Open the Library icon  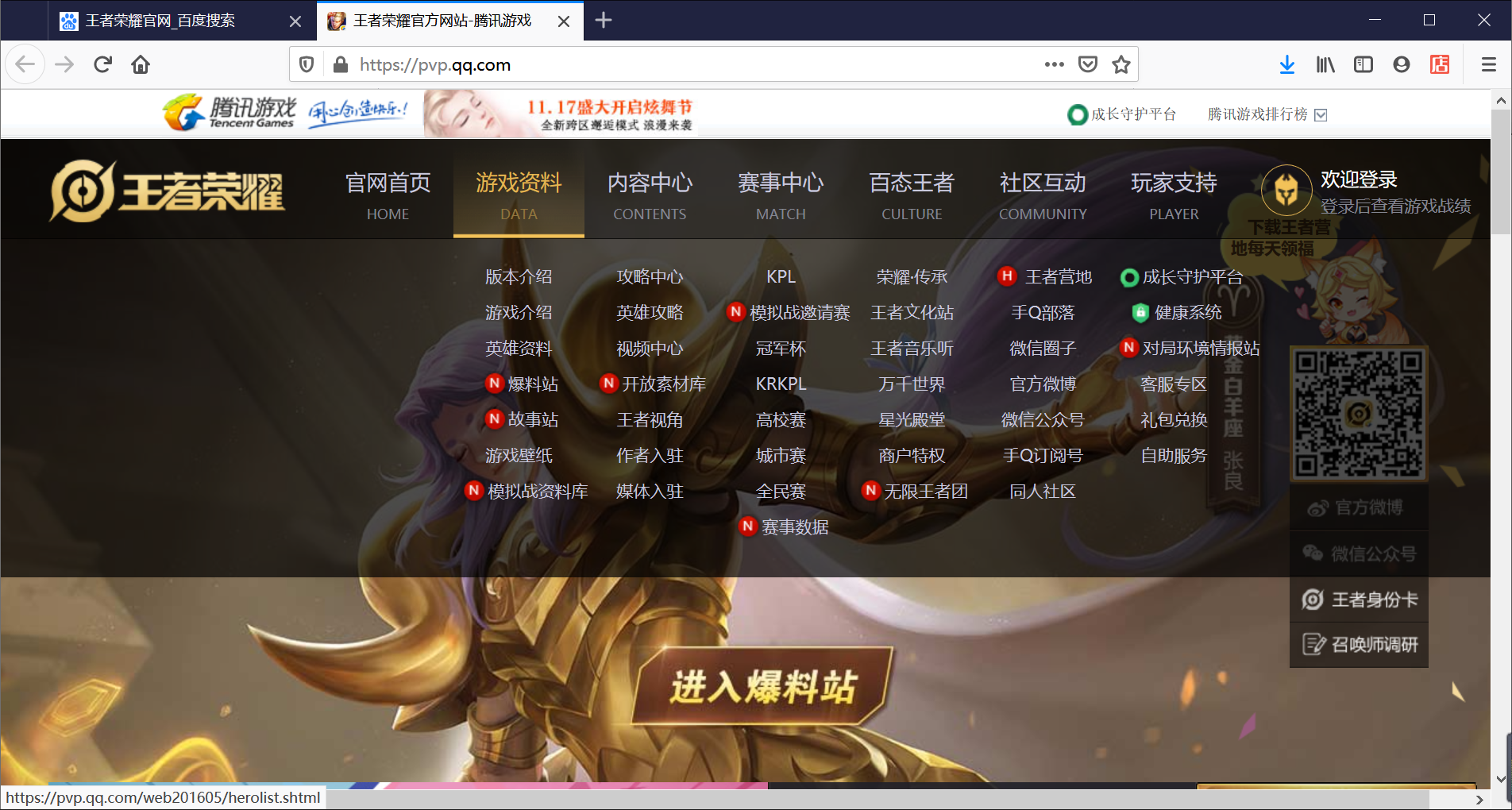pyautogui.click(x=1325, y=64)
